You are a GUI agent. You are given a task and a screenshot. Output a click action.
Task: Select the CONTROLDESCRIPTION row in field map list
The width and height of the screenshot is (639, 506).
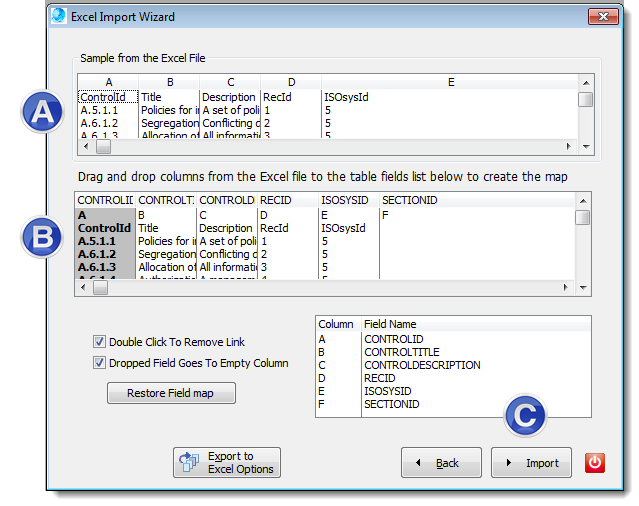point(453,365)
